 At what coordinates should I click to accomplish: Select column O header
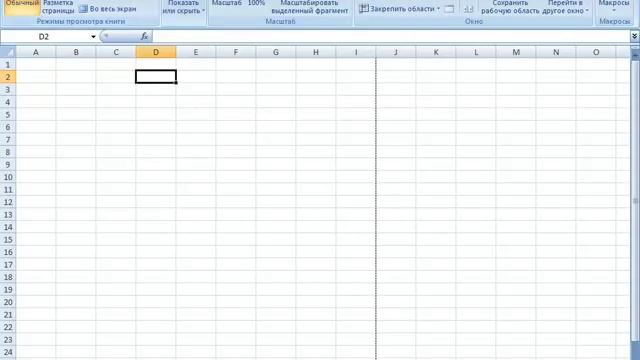[x=596, y=52]
